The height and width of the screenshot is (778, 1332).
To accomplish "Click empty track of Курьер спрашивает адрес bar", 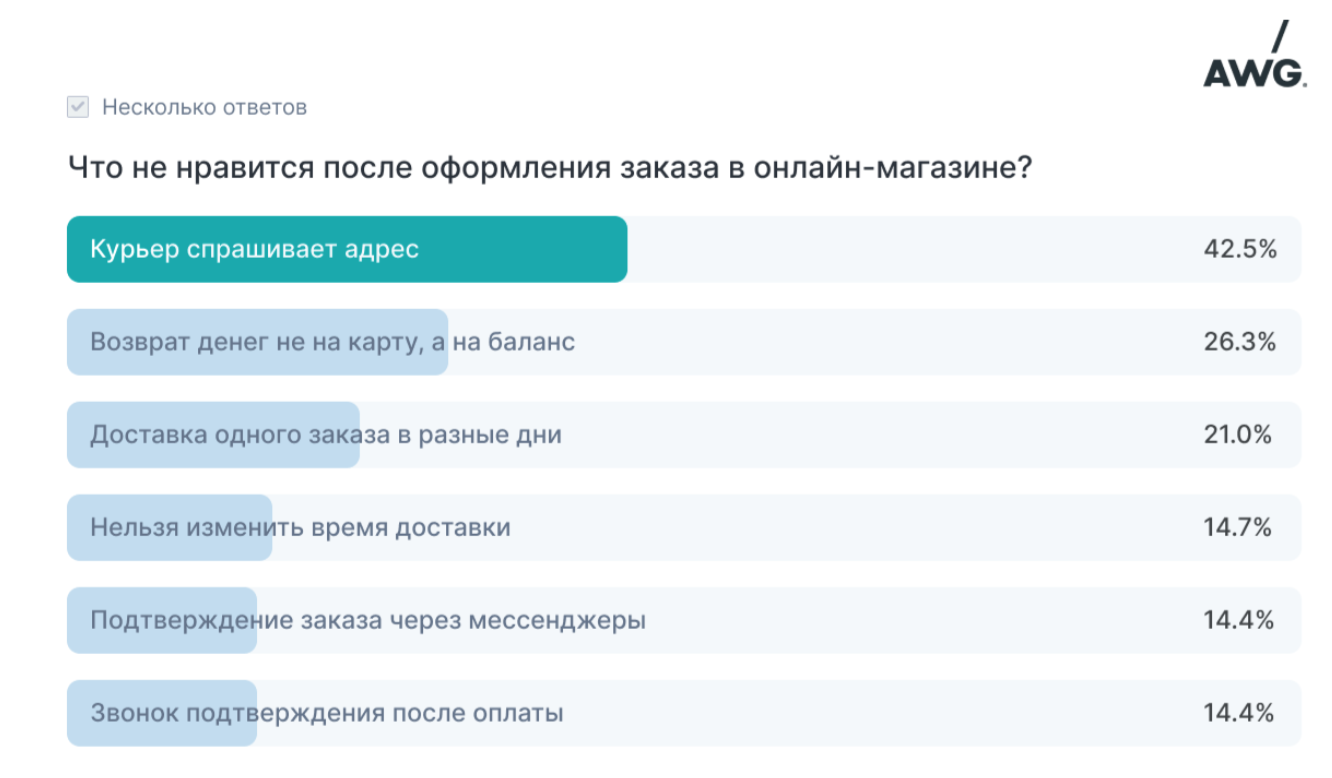I will pyautogui.click(x=910, y=249).
